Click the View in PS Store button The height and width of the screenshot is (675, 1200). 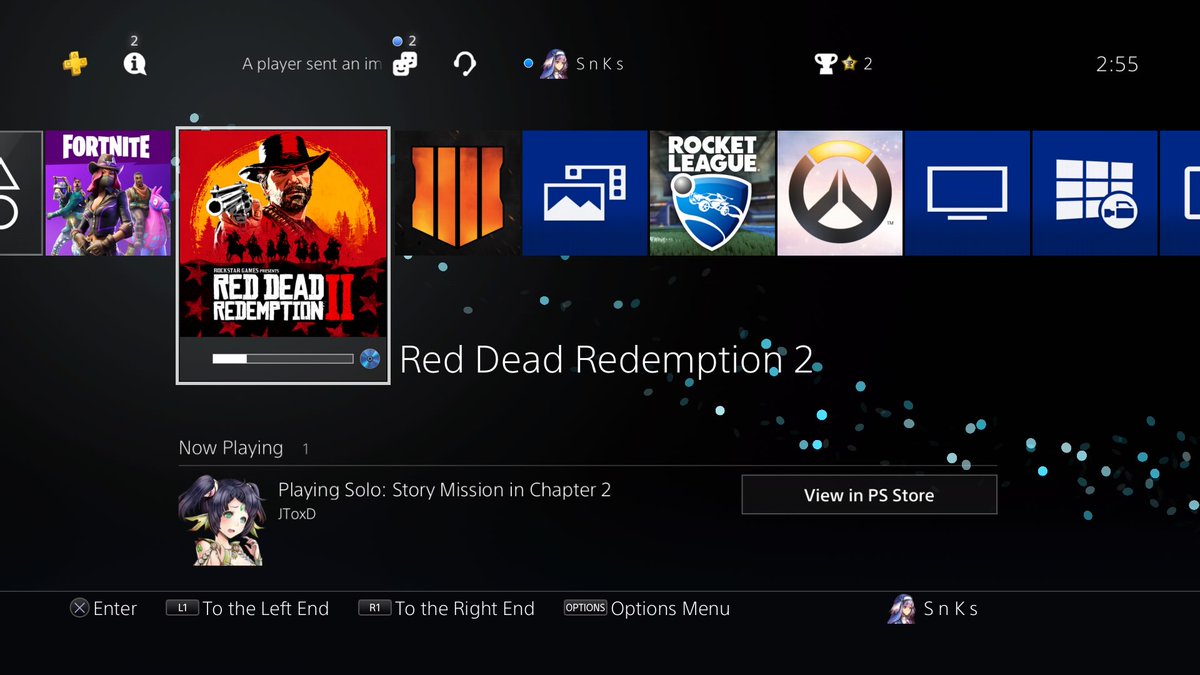coord(869,495)
